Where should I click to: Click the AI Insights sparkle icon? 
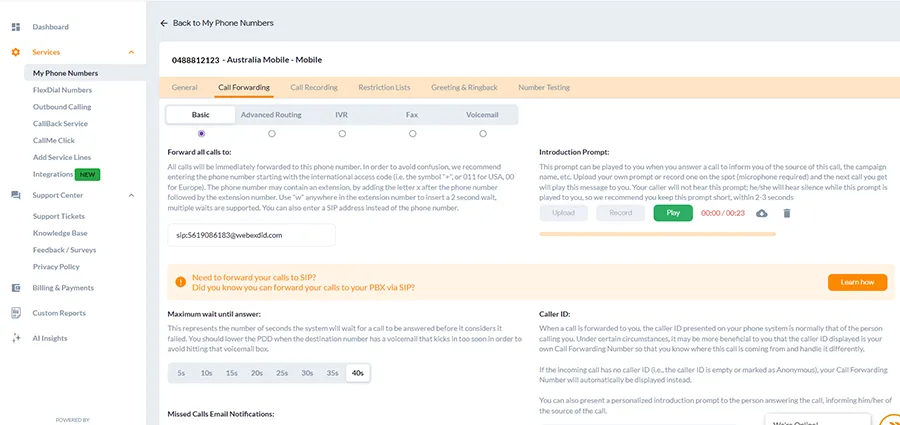pos(15,338)
